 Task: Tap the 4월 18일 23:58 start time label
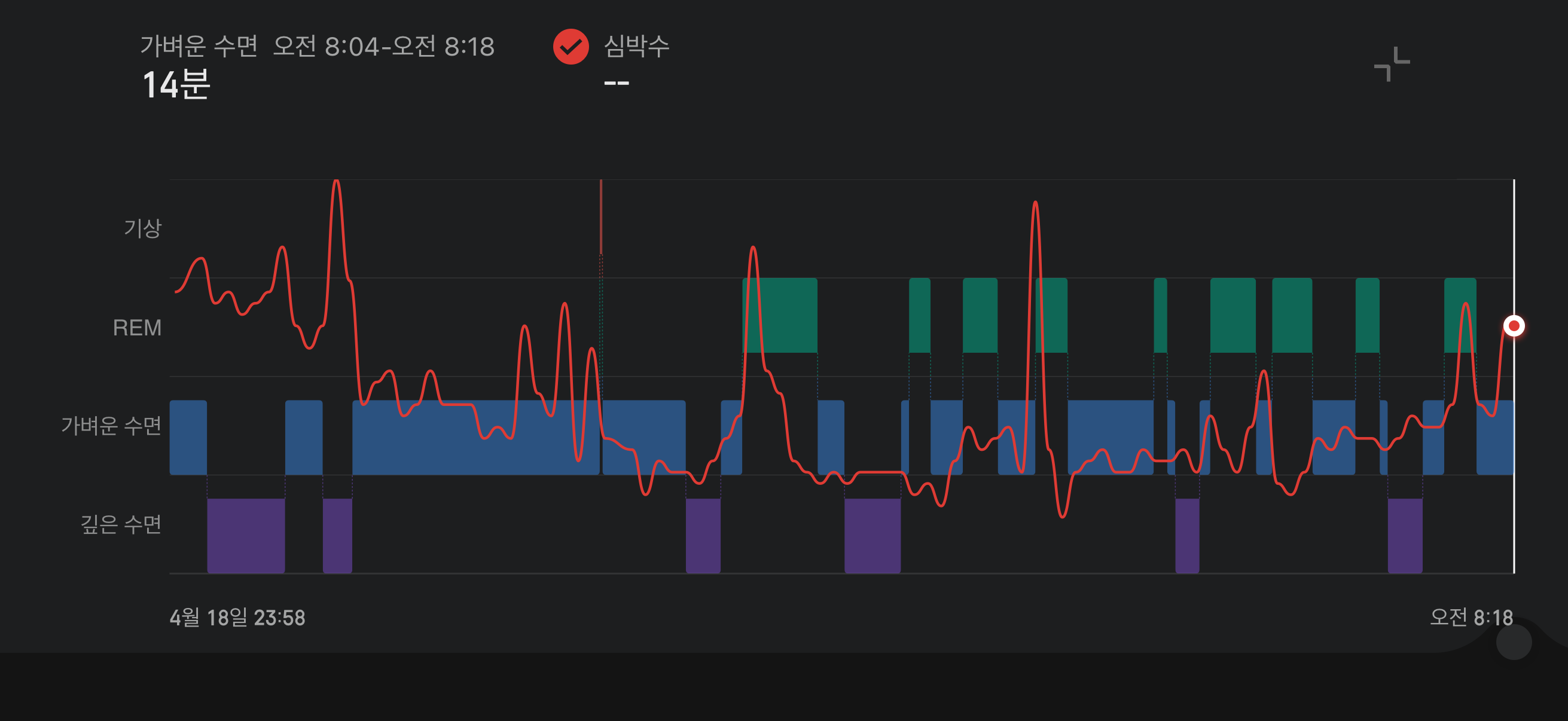tap(237, 618)
